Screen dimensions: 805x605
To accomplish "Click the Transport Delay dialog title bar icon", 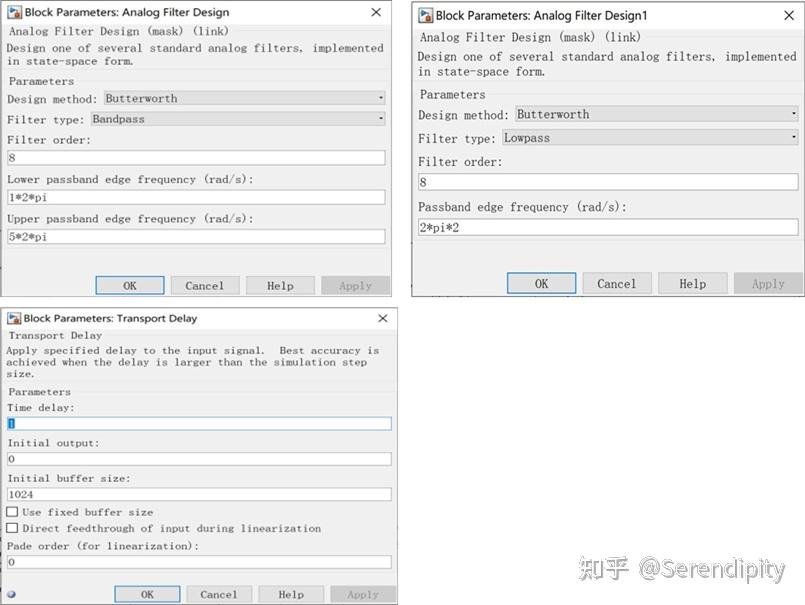I will click(x=14, y=318).
